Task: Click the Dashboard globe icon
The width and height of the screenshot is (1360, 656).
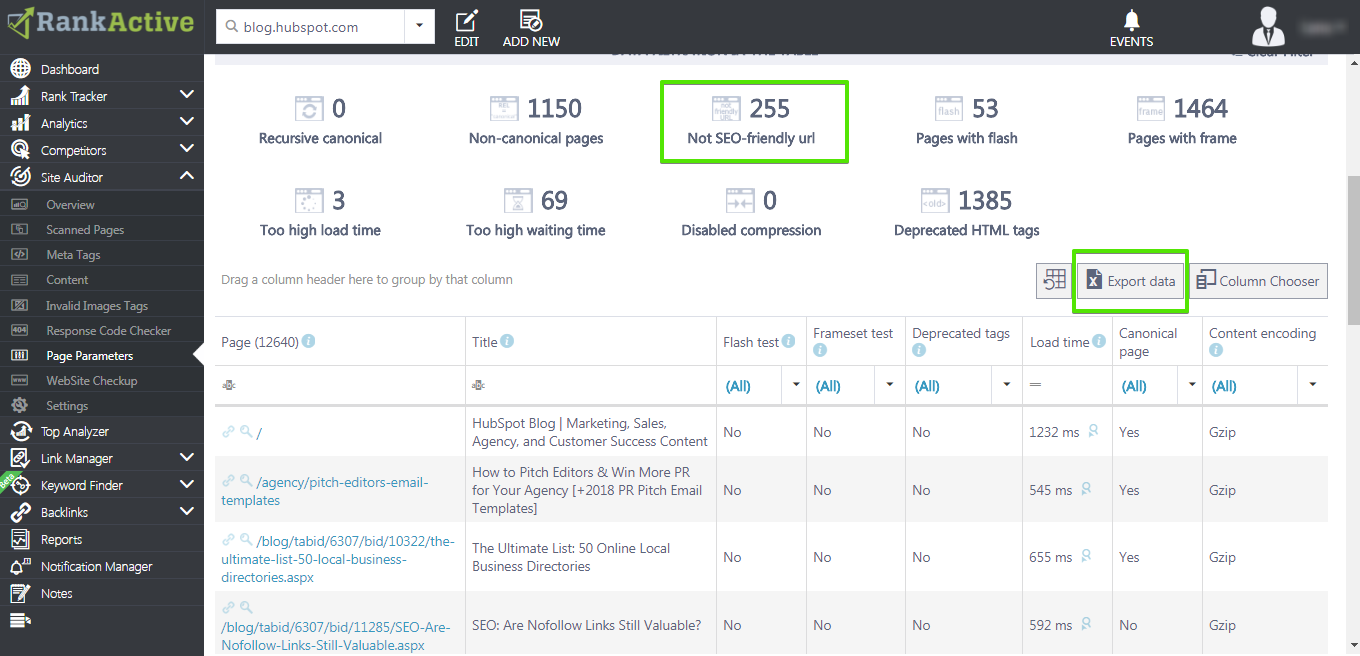Action: click(x=20, y=69)
